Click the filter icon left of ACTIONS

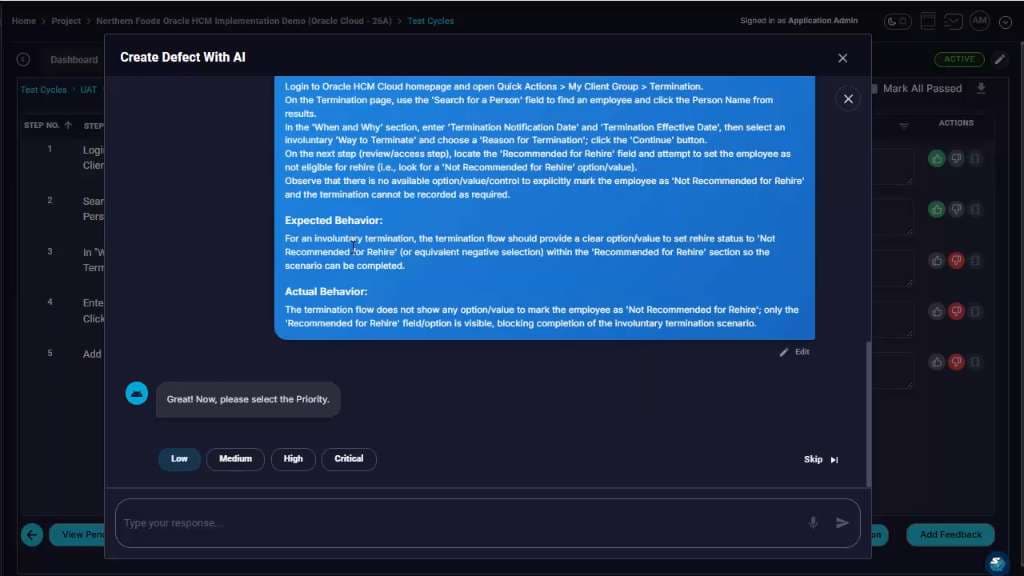904,125
